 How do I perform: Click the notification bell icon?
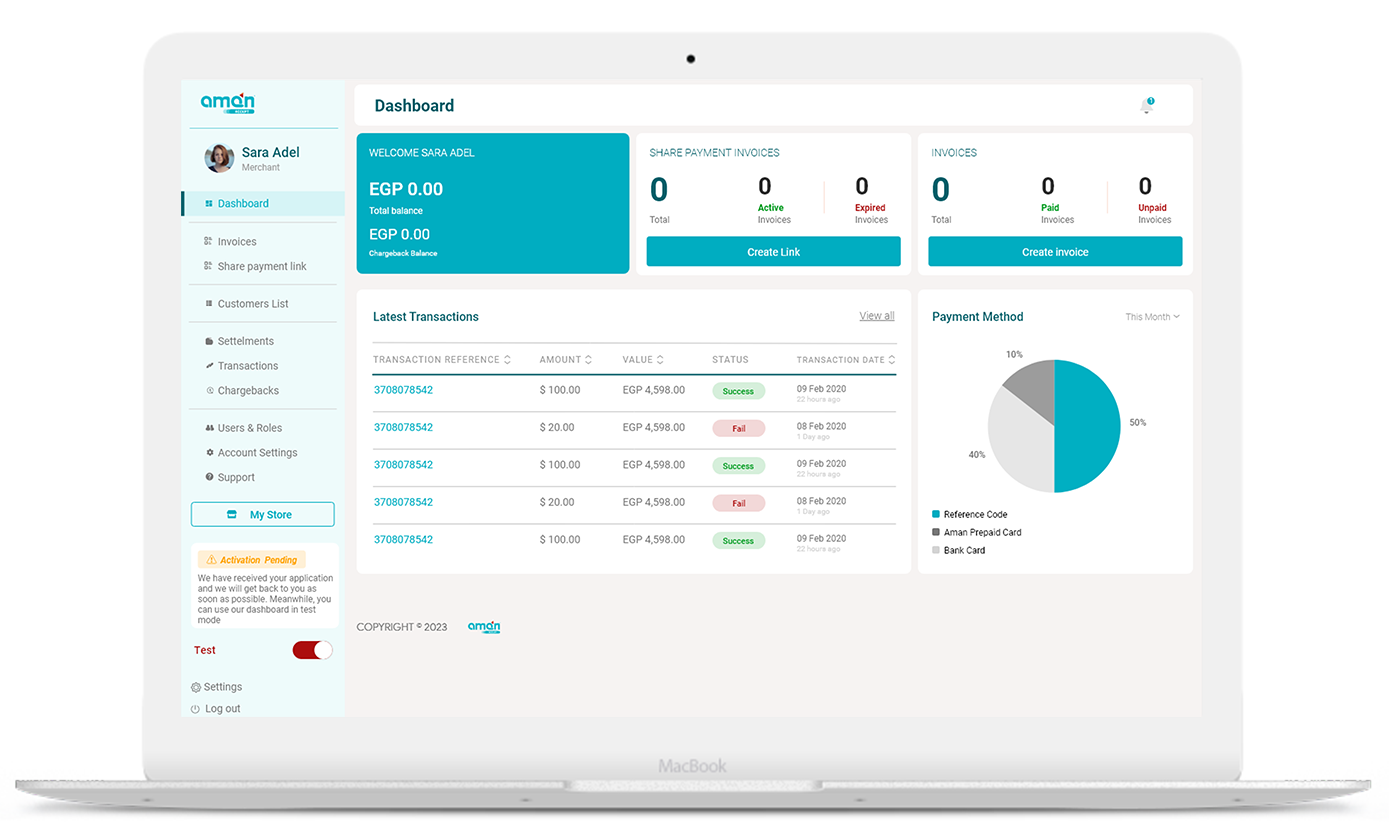[x=1146, y=106]
